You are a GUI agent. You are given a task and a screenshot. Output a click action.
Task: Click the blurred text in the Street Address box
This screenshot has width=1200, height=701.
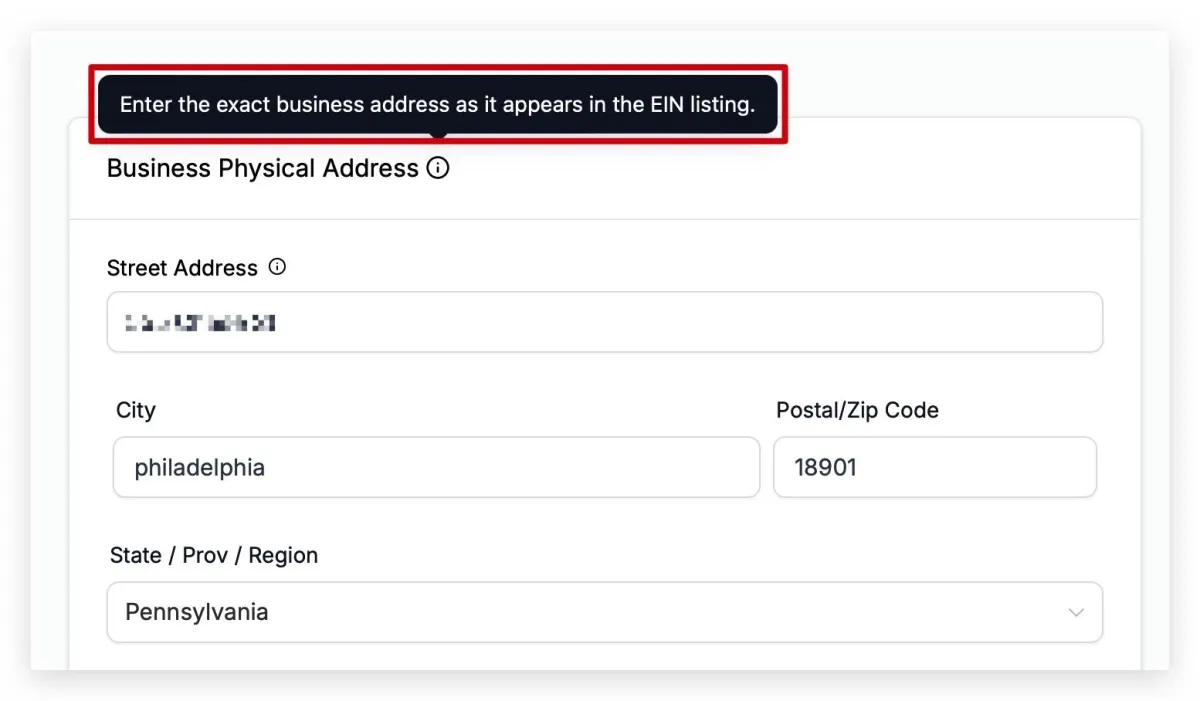point(200,323)
